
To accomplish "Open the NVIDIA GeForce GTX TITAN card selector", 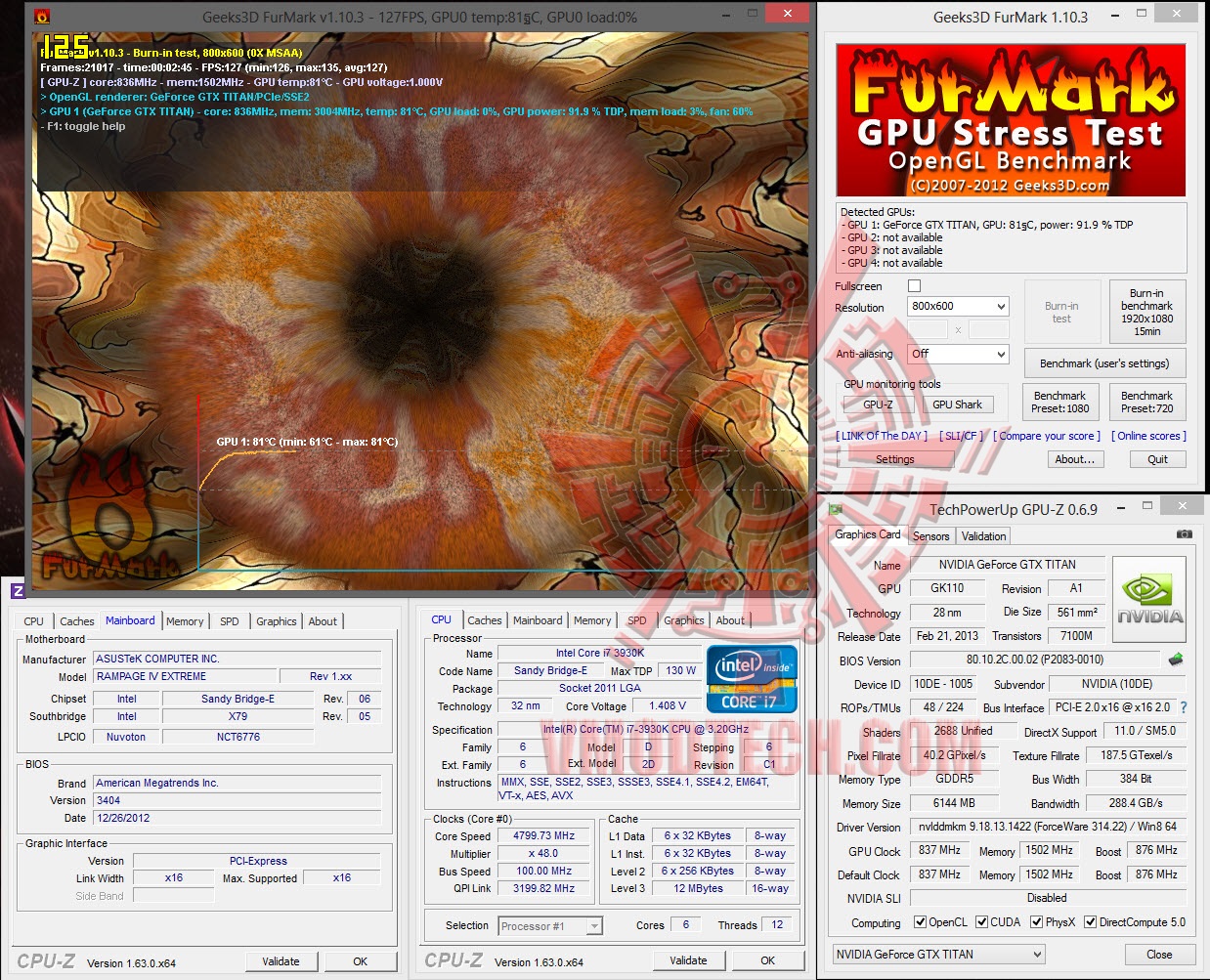I will pos(938,955).
